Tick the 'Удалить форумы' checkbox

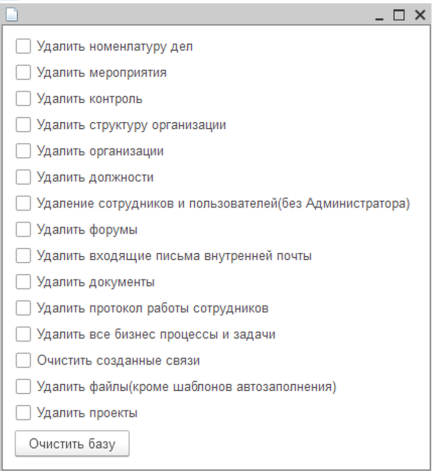click(23, 229)
